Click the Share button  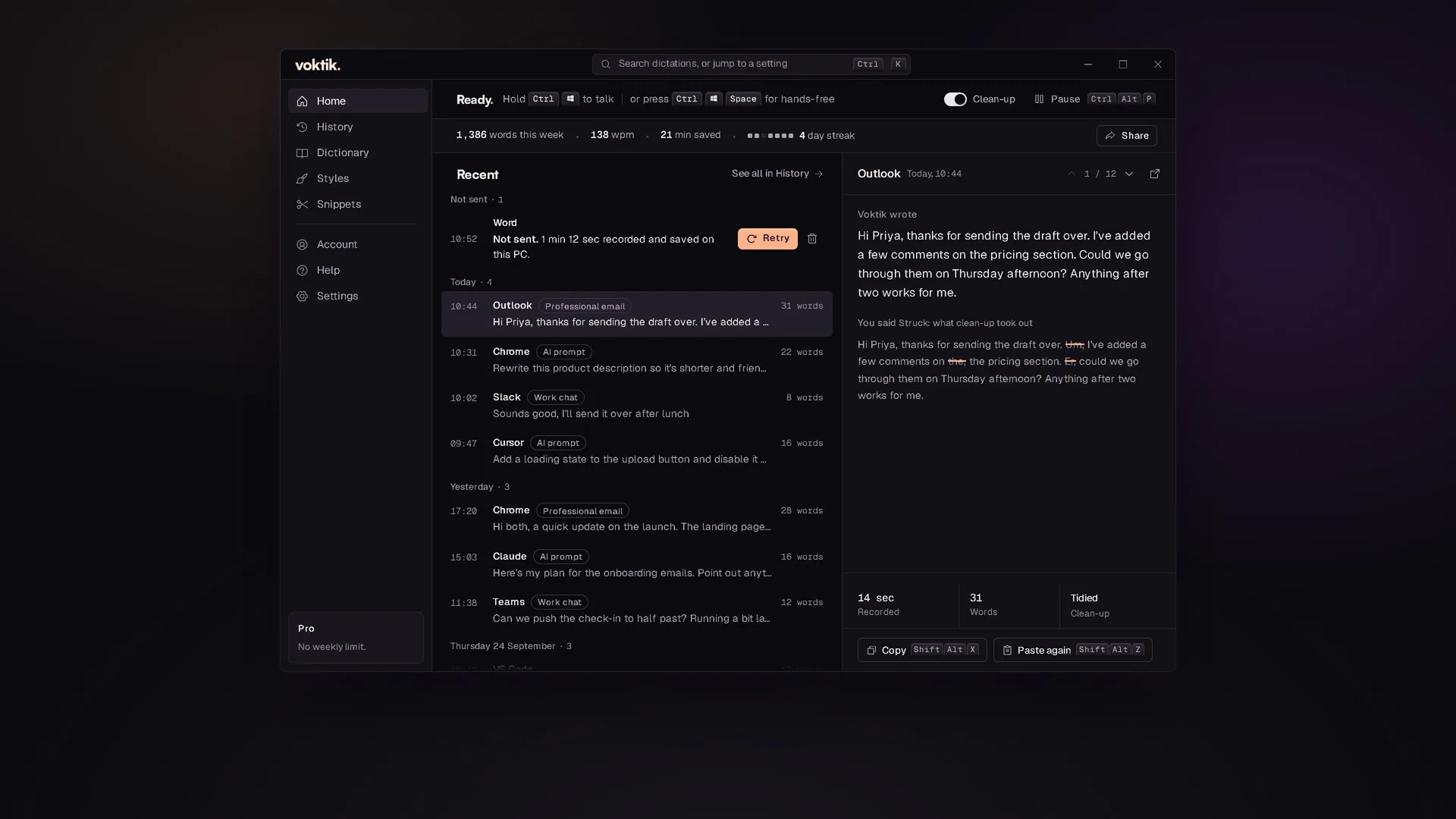(1126, 136)
